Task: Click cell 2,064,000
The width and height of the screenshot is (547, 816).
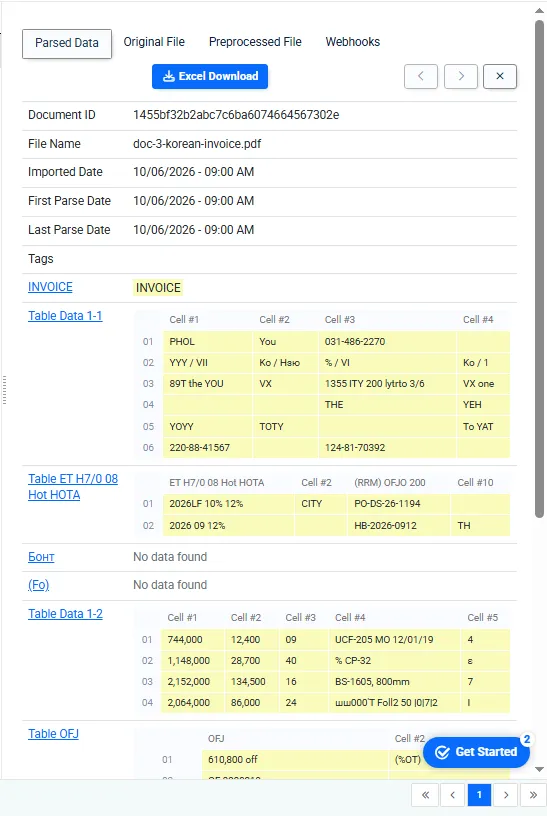Action: click(193, 703)
